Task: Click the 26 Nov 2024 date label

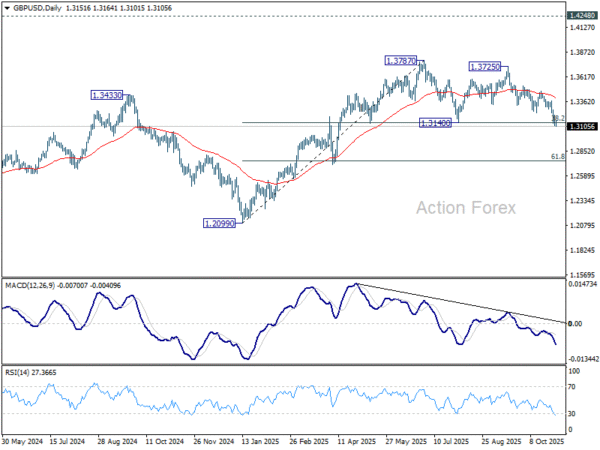Action: [x=213, y=441]
